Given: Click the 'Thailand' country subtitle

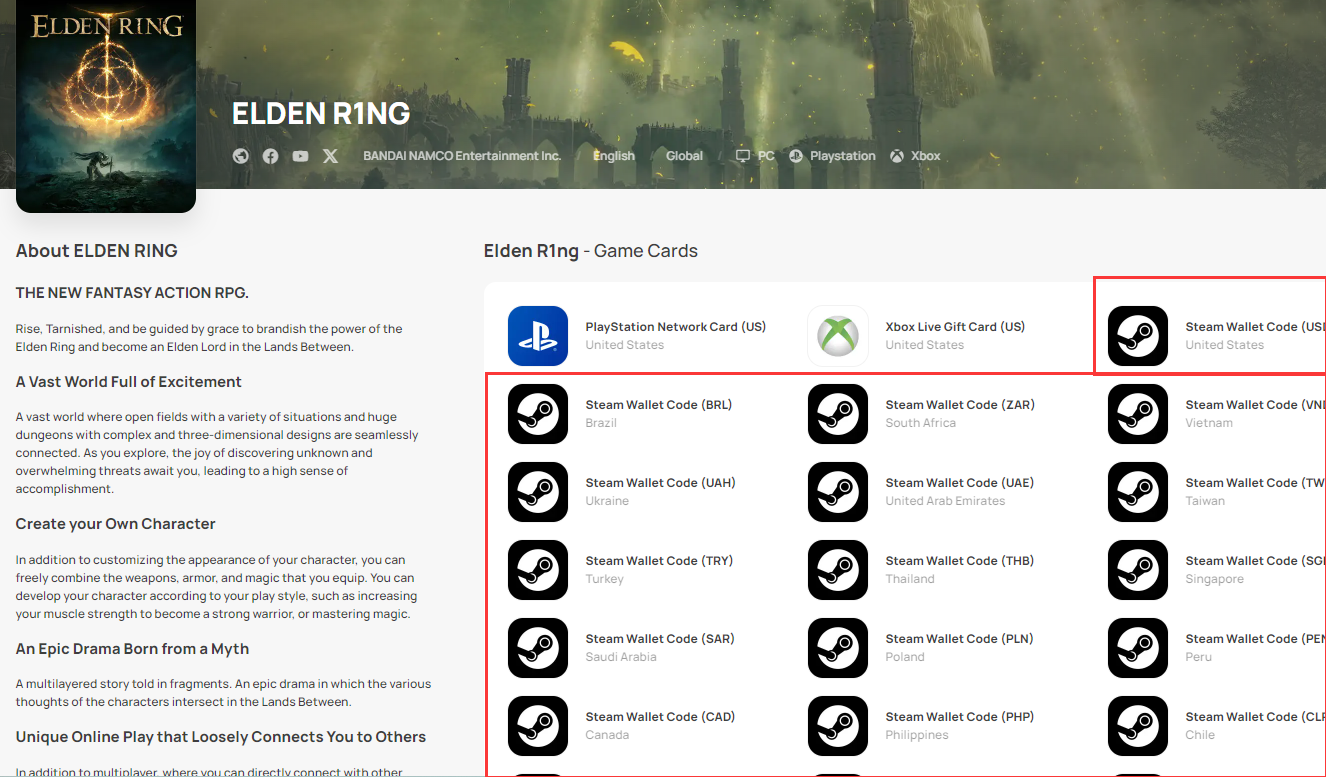Looking at the screenshot, I should coord(910,579).
